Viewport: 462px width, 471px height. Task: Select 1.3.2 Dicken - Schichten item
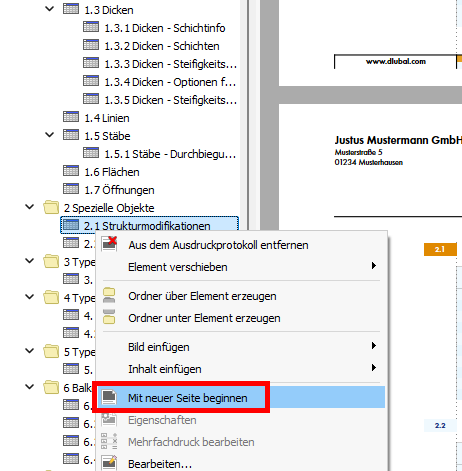(x=162, y=46)
